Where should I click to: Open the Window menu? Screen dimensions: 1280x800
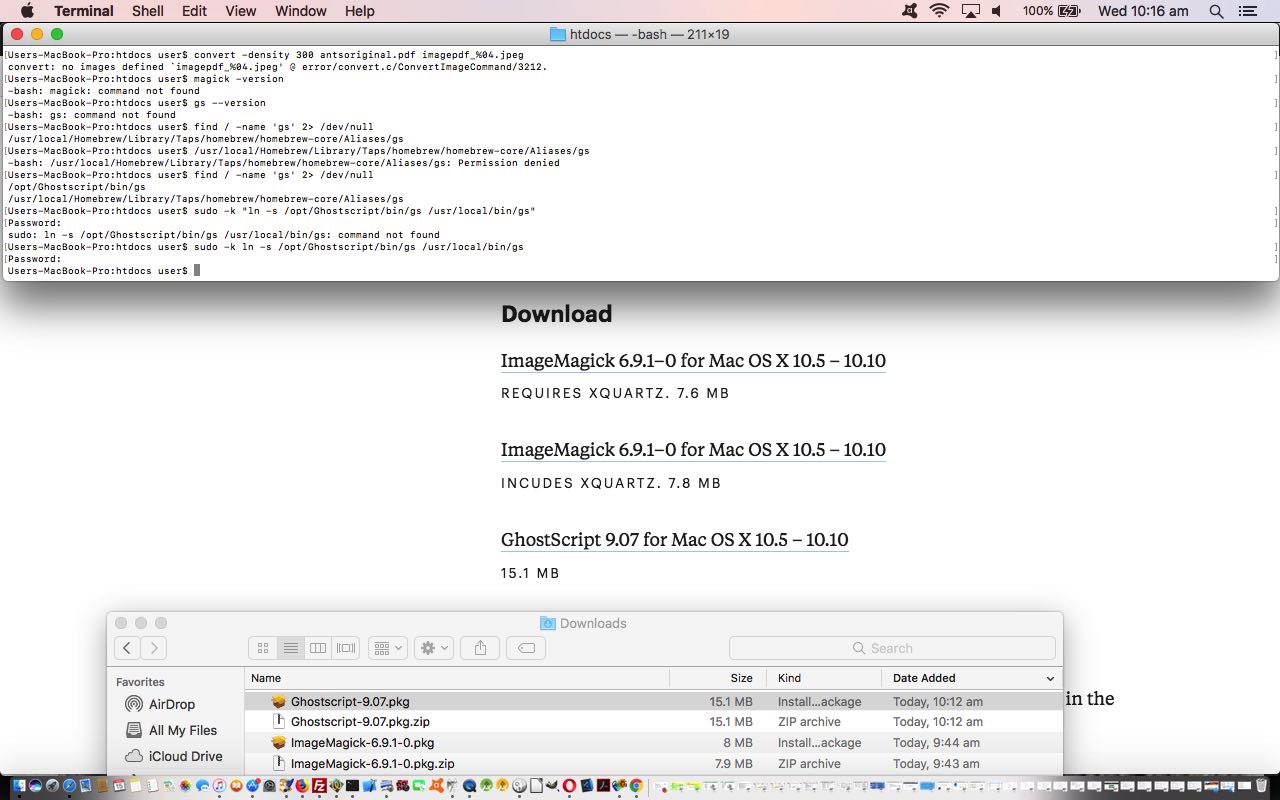coord(300,11)
